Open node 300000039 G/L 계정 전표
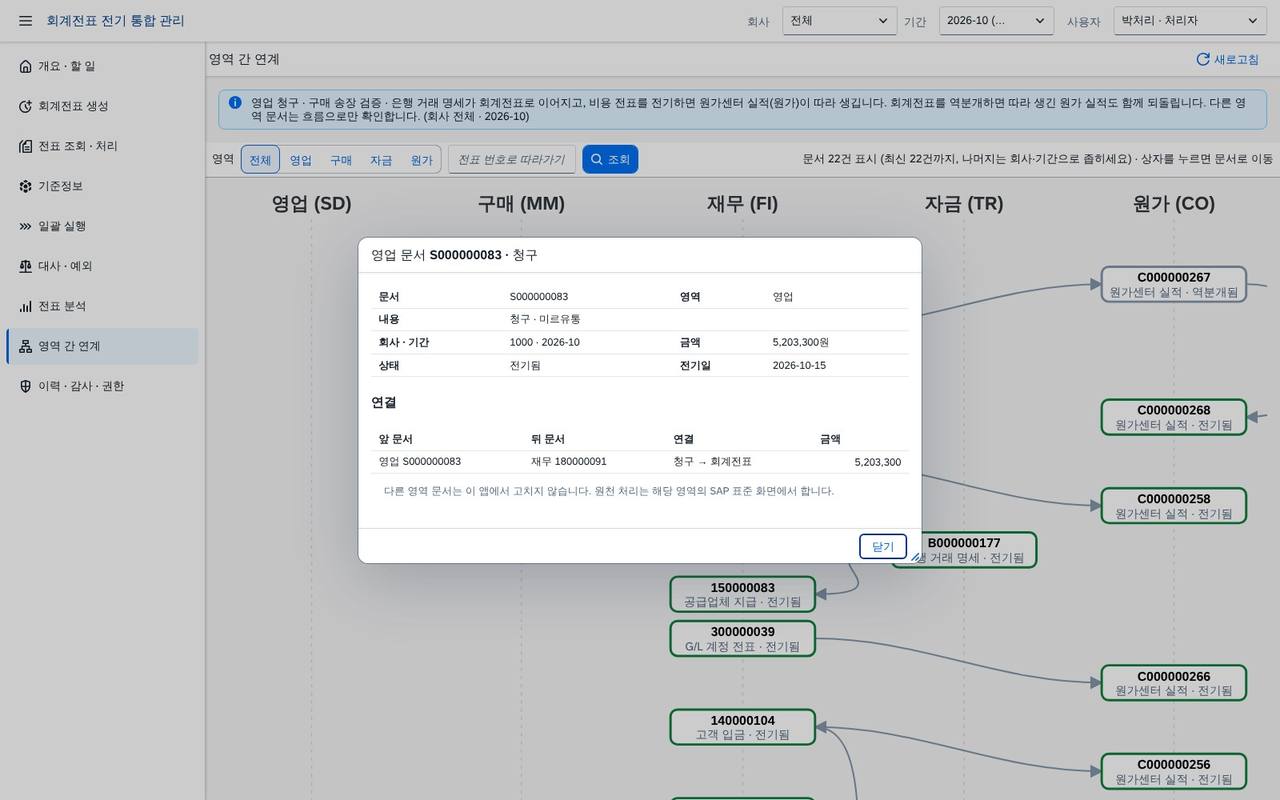The width and height of the screenshot is (1280, 800). coord(743,639)
